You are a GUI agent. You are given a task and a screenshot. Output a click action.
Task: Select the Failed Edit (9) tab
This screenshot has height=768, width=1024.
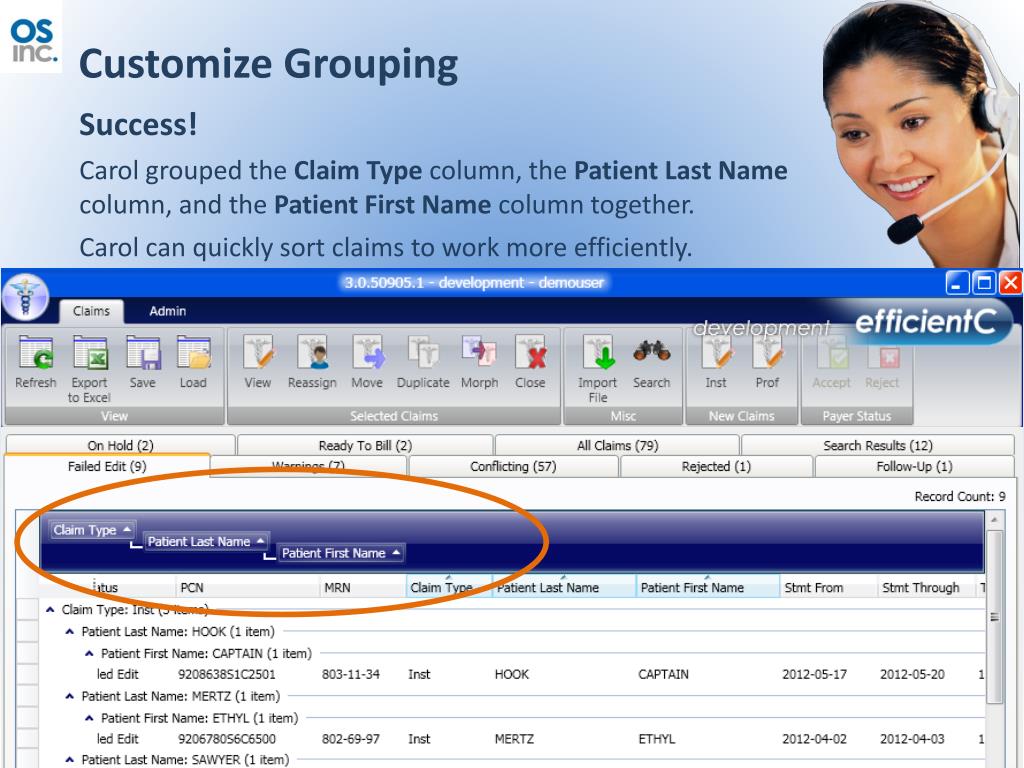107,466
